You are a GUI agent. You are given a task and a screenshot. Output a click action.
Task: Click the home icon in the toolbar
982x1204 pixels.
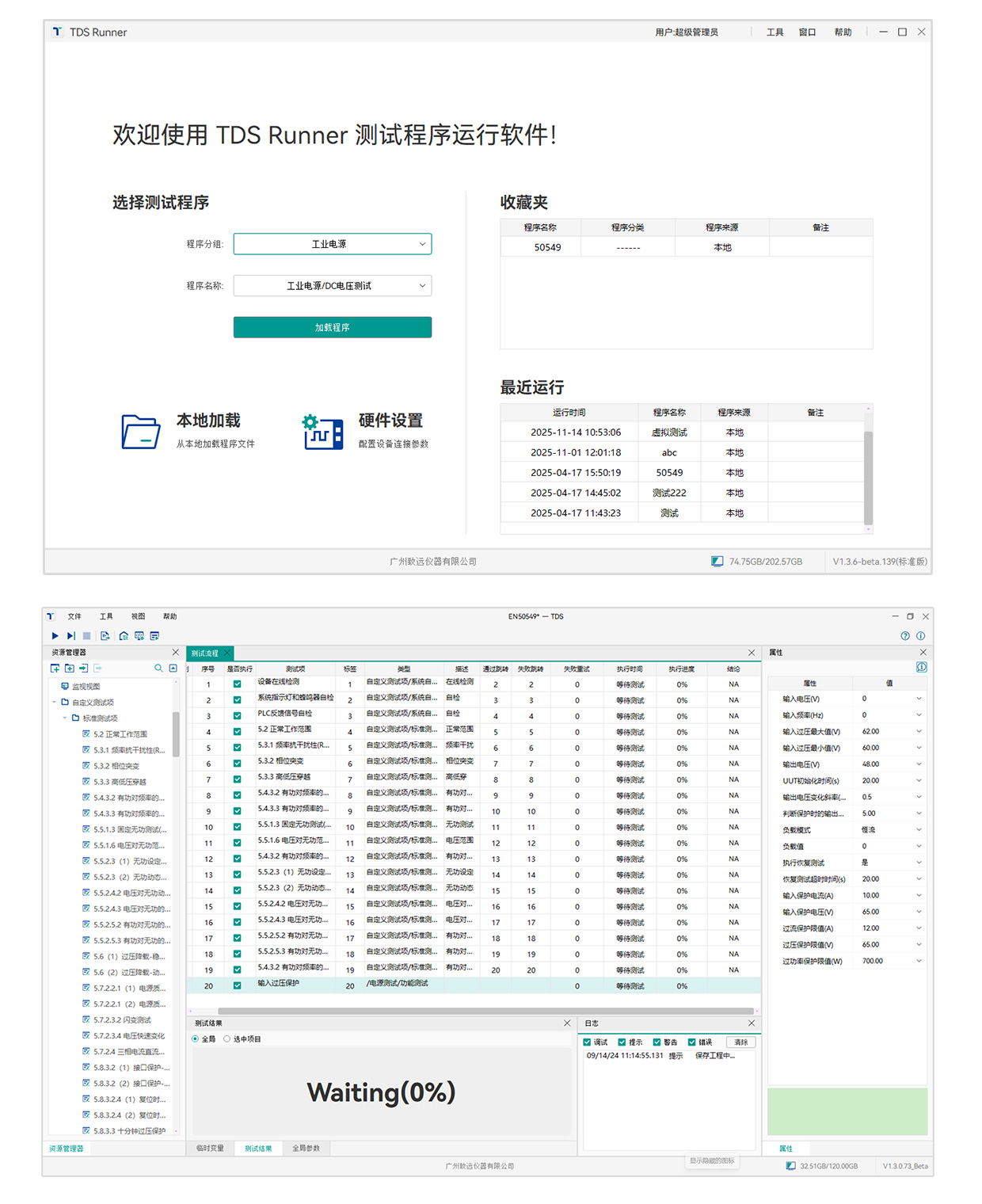coord(124,636)
